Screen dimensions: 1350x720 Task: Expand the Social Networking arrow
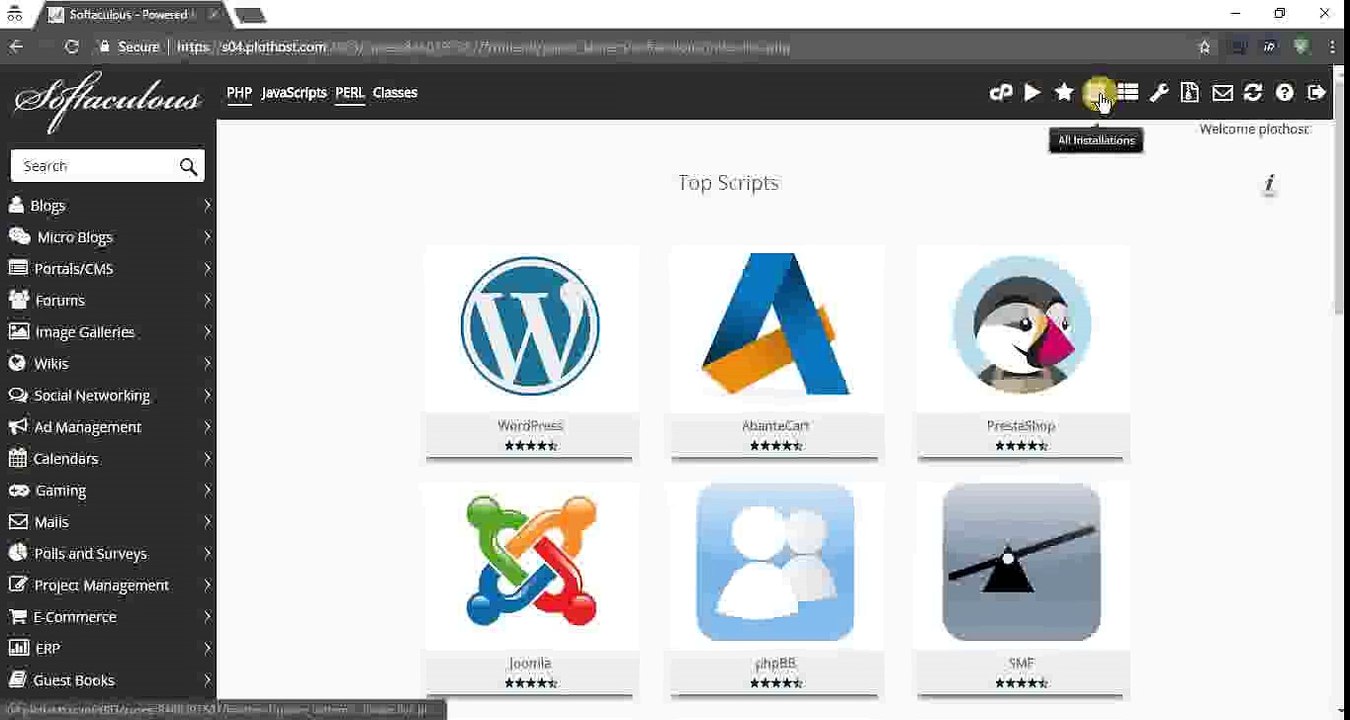(x=207, y=395)
